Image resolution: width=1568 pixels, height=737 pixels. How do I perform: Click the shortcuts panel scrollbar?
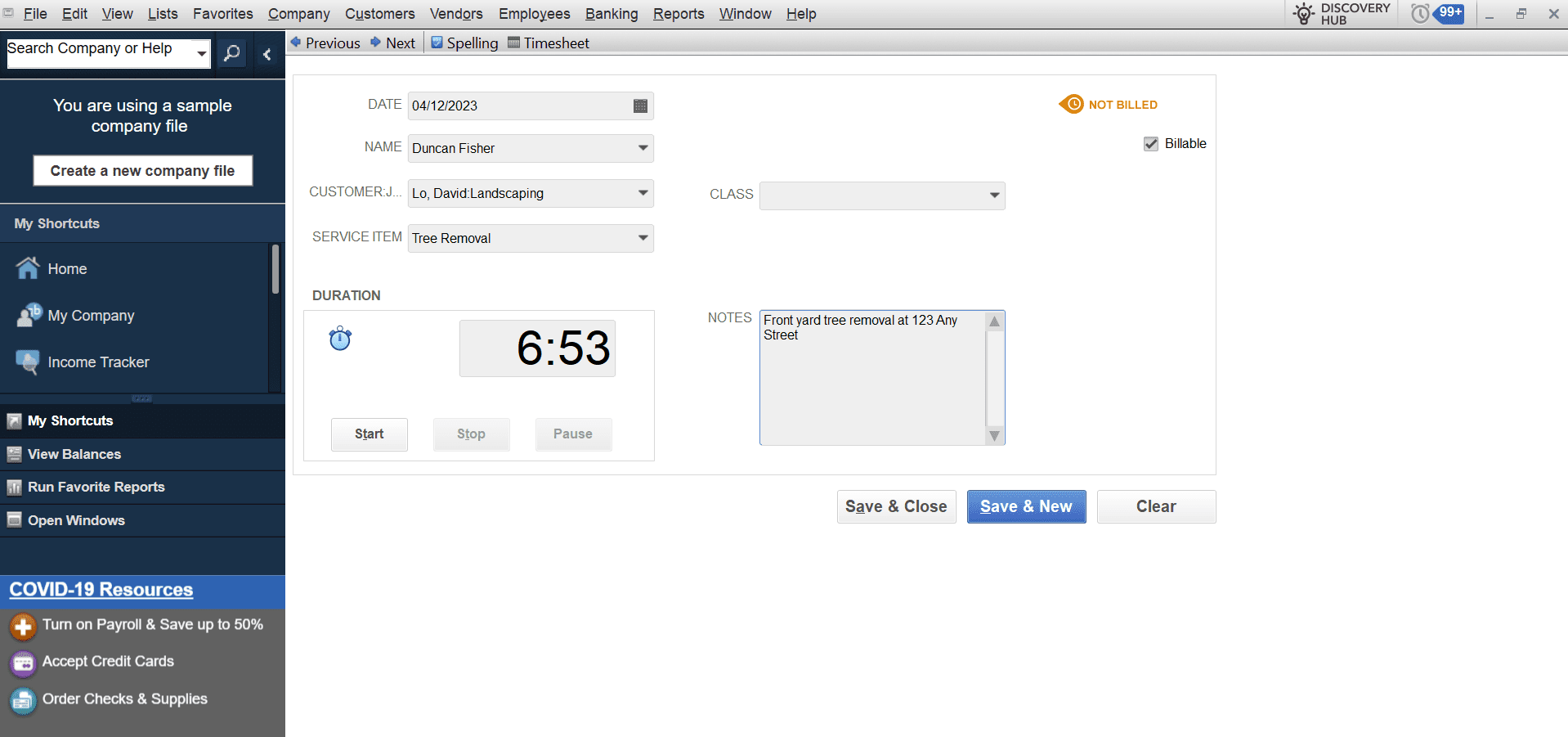[276, 269]
